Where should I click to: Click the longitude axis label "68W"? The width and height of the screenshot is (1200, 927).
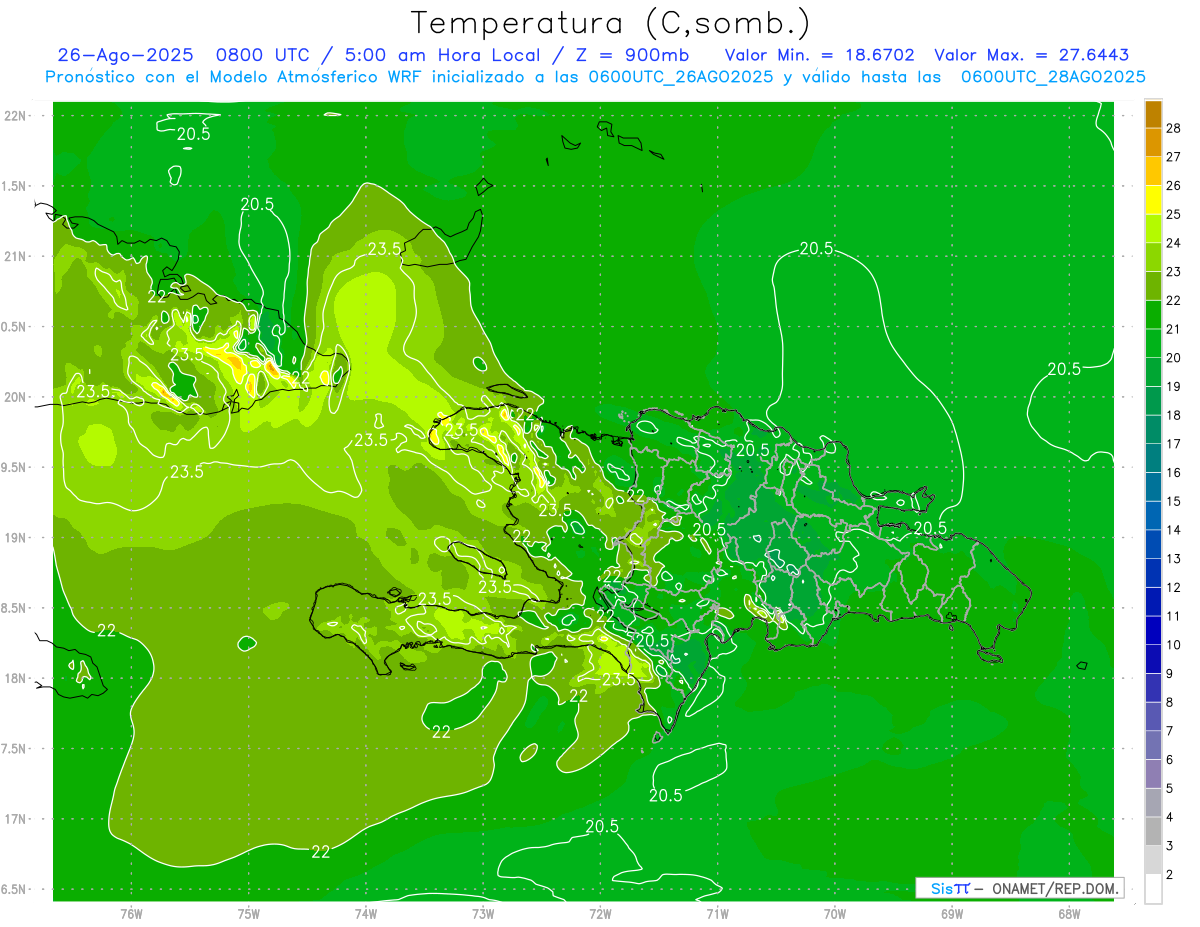point(1068,913)
